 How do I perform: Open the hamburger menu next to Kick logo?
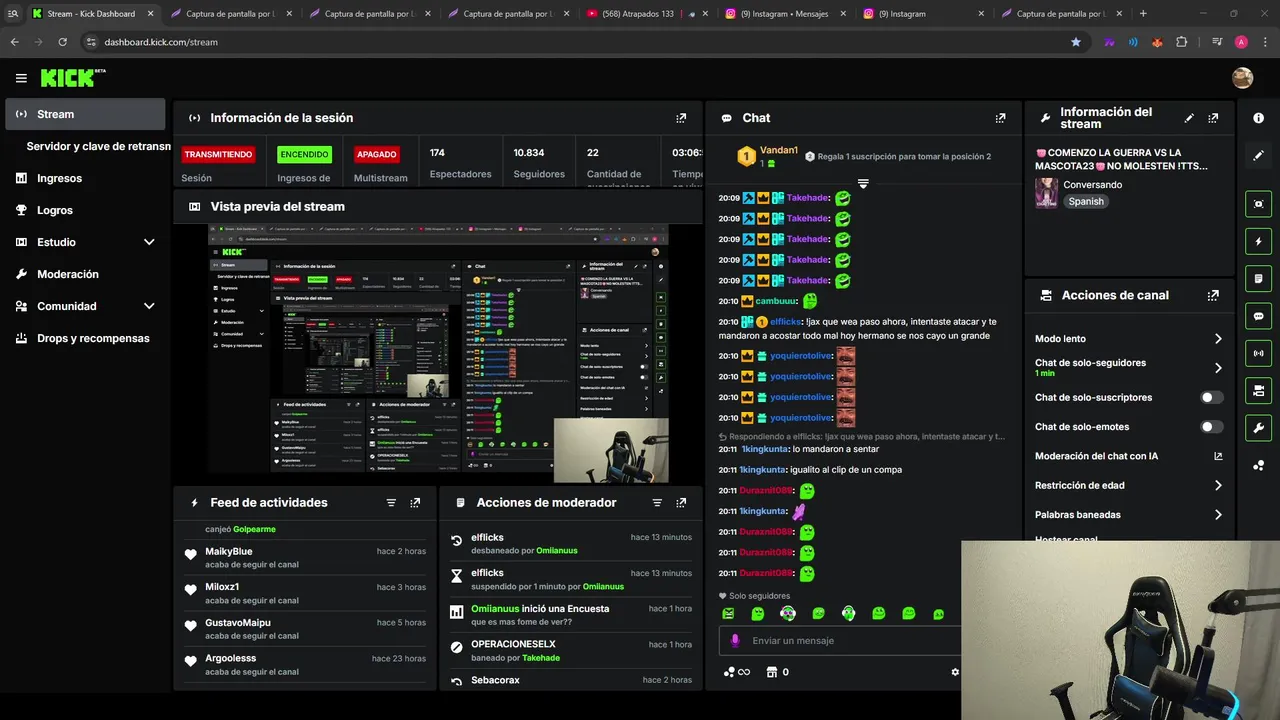tap(21, 78)
